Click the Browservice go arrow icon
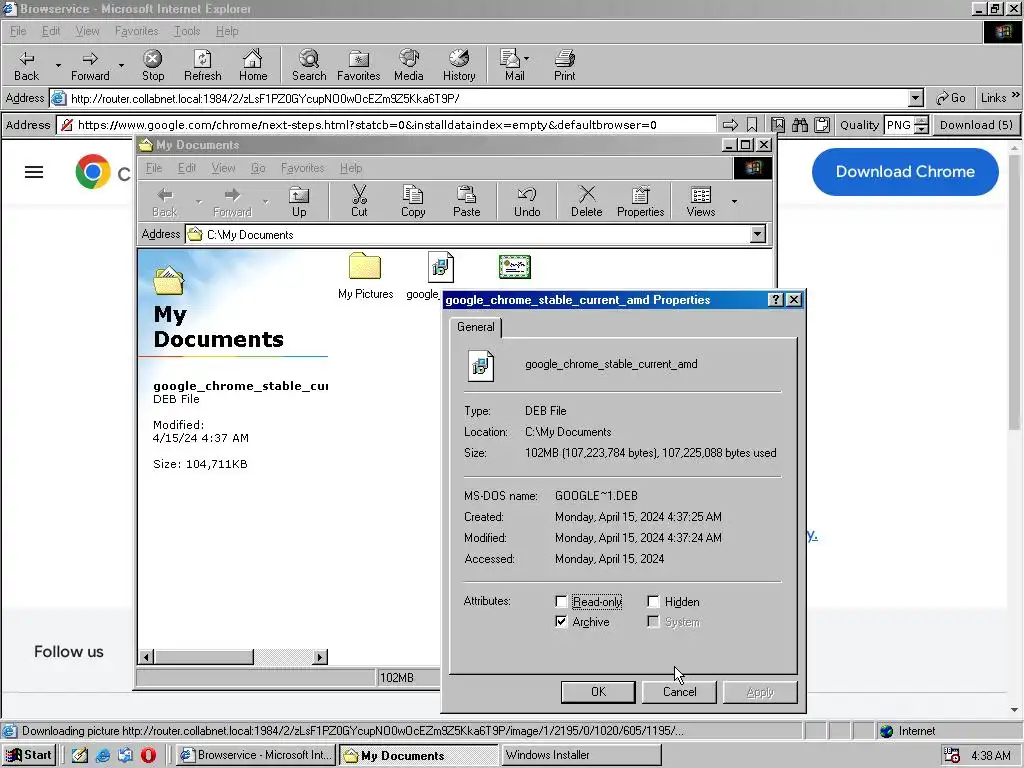Screen dimensions: 1024x768 730,125
